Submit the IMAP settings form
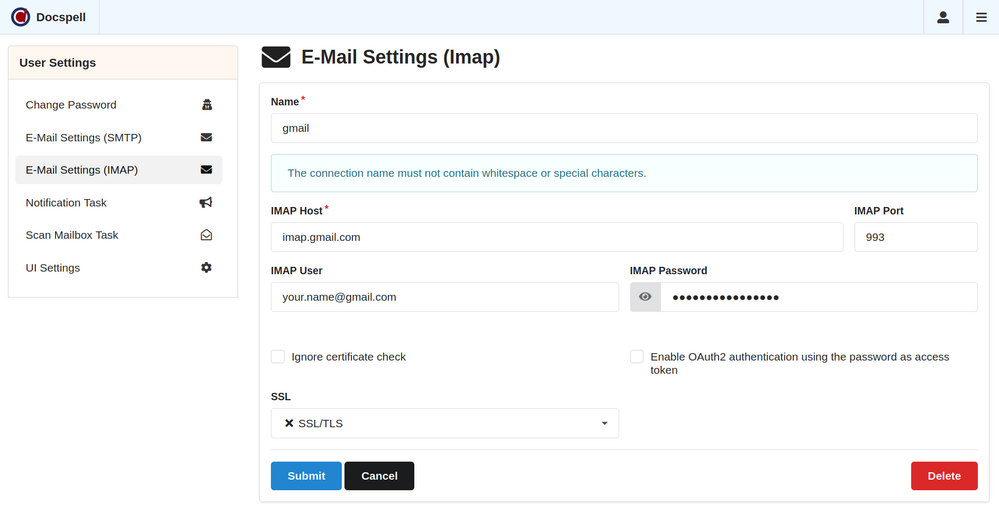This screenshot has width=999, height=513. [x=306, y=476]
